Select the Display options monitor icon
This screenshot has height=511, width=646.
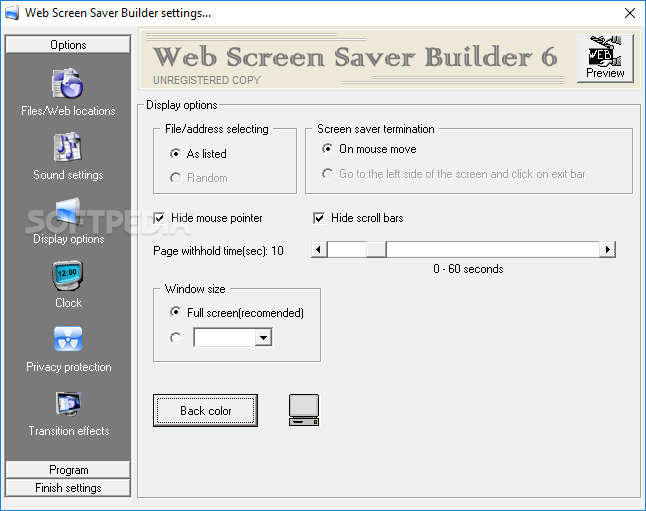pos(68,212)
